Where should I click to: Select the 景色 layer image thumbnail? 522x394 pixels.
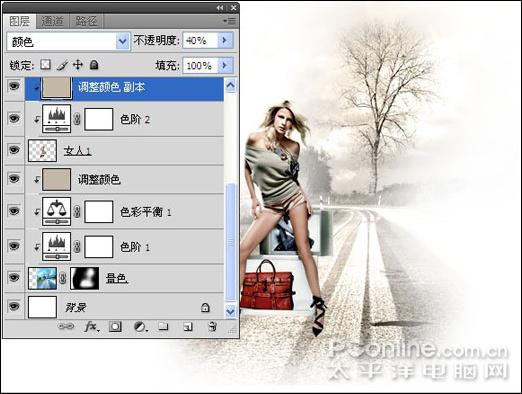(42, 278)
